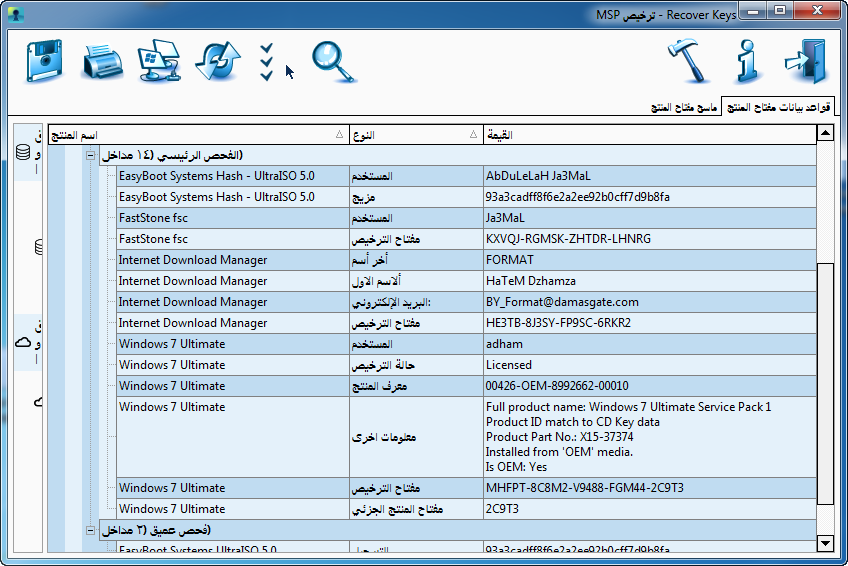The width and height of the screenshot is (848, 566).
Task: Select partial key value 2C9T3
Action: (x=650, y=509)
